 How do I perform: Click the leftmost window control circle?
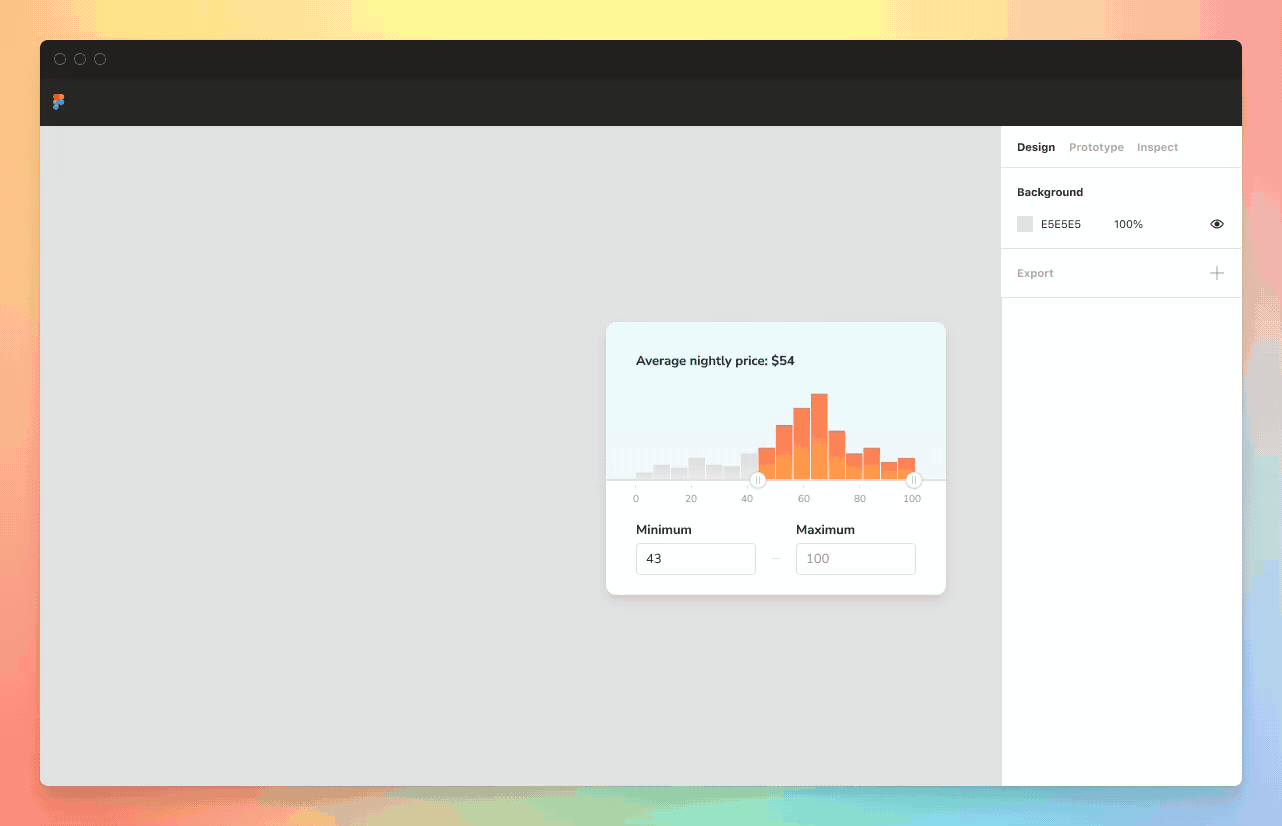tap(60, 59)
